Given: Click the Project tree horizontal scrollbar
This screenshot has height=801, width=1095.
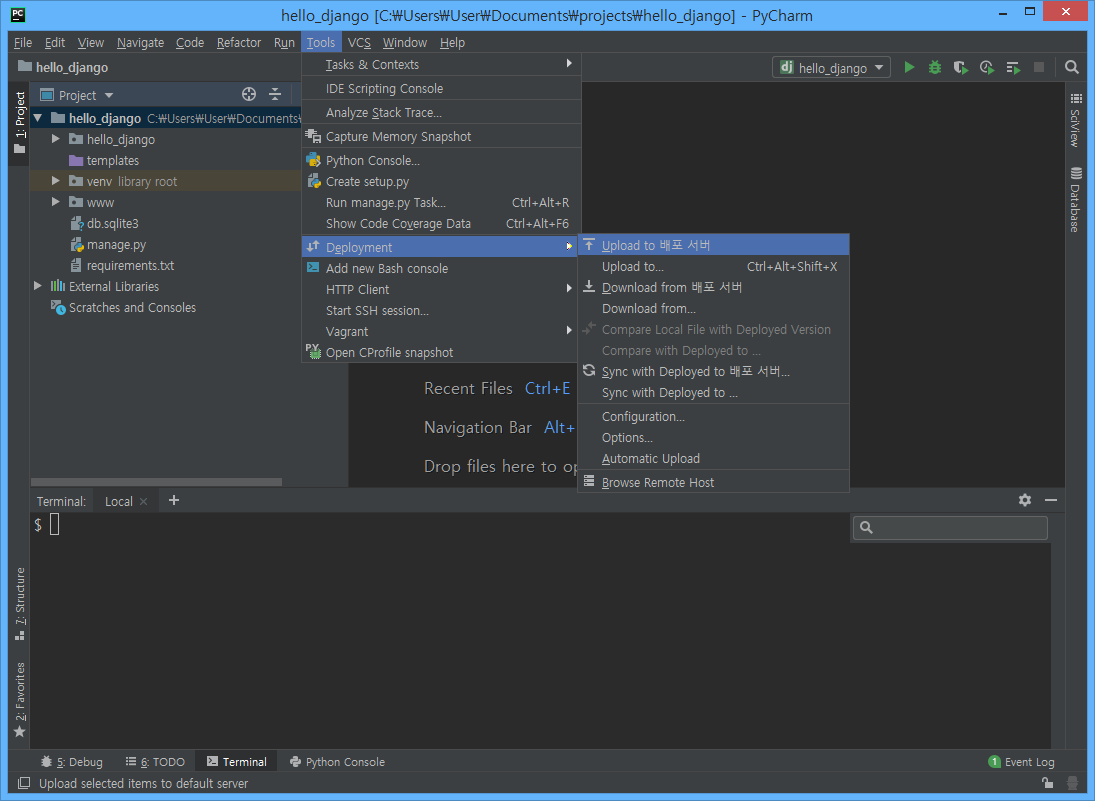Looking at the screenshot, I should tap(156, 482).
